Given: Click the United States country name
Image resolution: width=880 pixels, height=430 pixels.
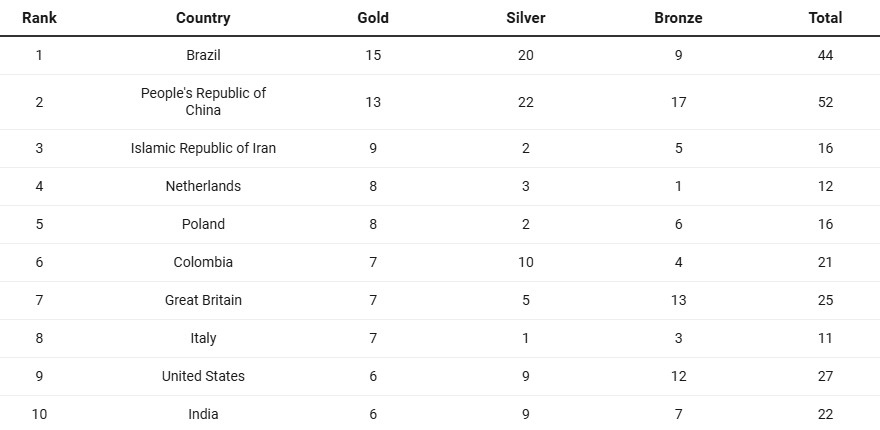Looking at the screenshot, I should point(203,376).
